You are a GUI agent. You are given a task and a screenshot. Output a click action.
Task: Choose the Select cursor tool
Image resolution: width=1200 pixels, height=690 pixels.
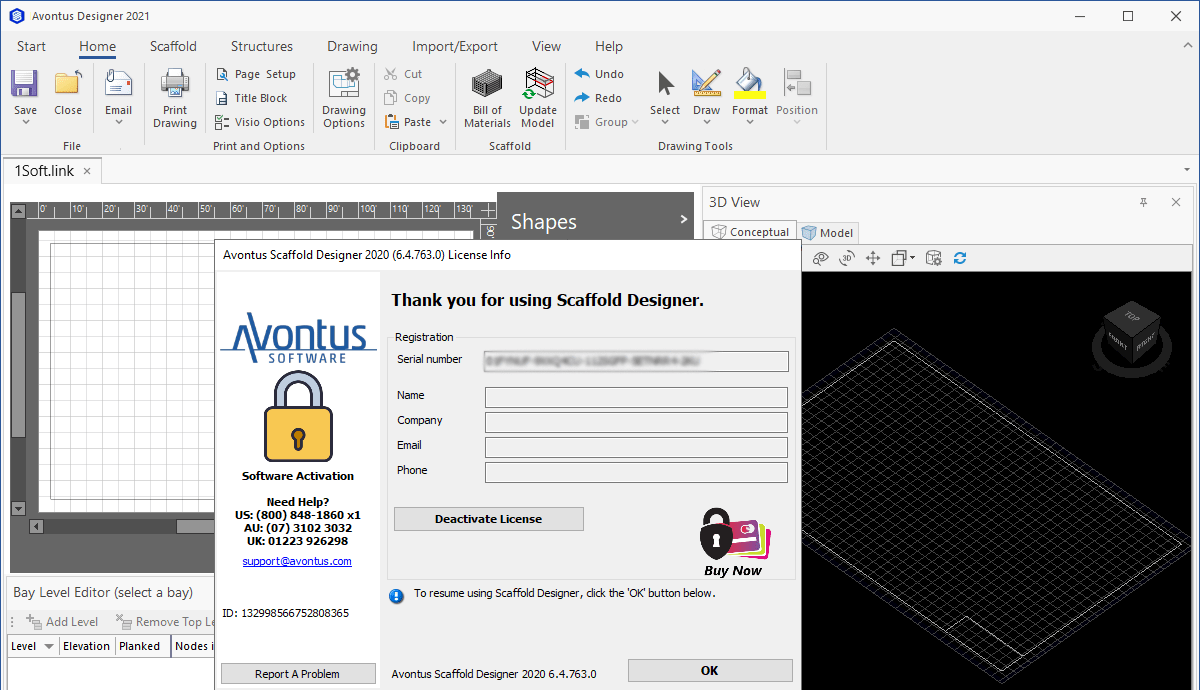tap(665, 83)
